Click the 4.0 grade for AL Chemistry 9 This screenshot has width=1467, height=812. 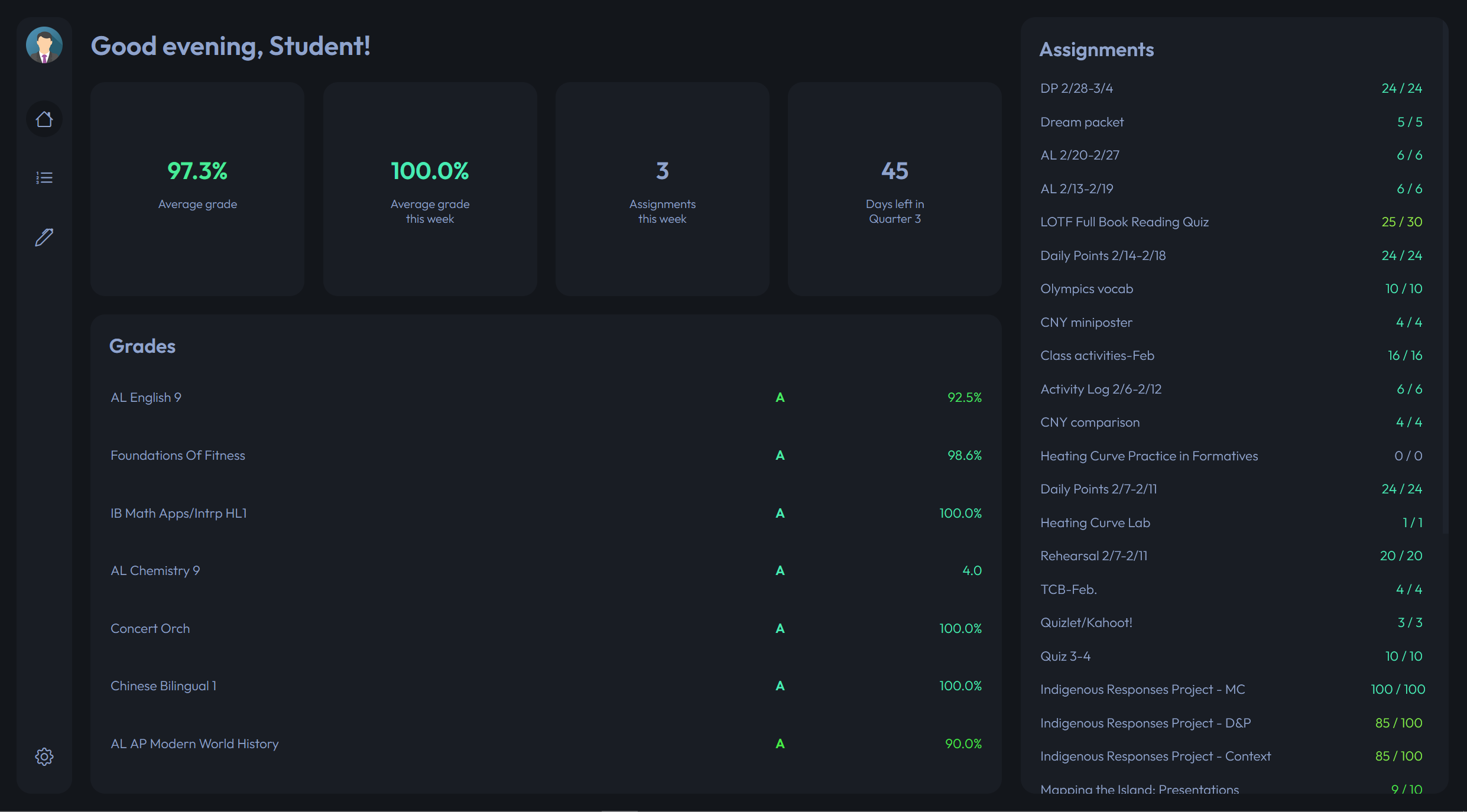972,571
